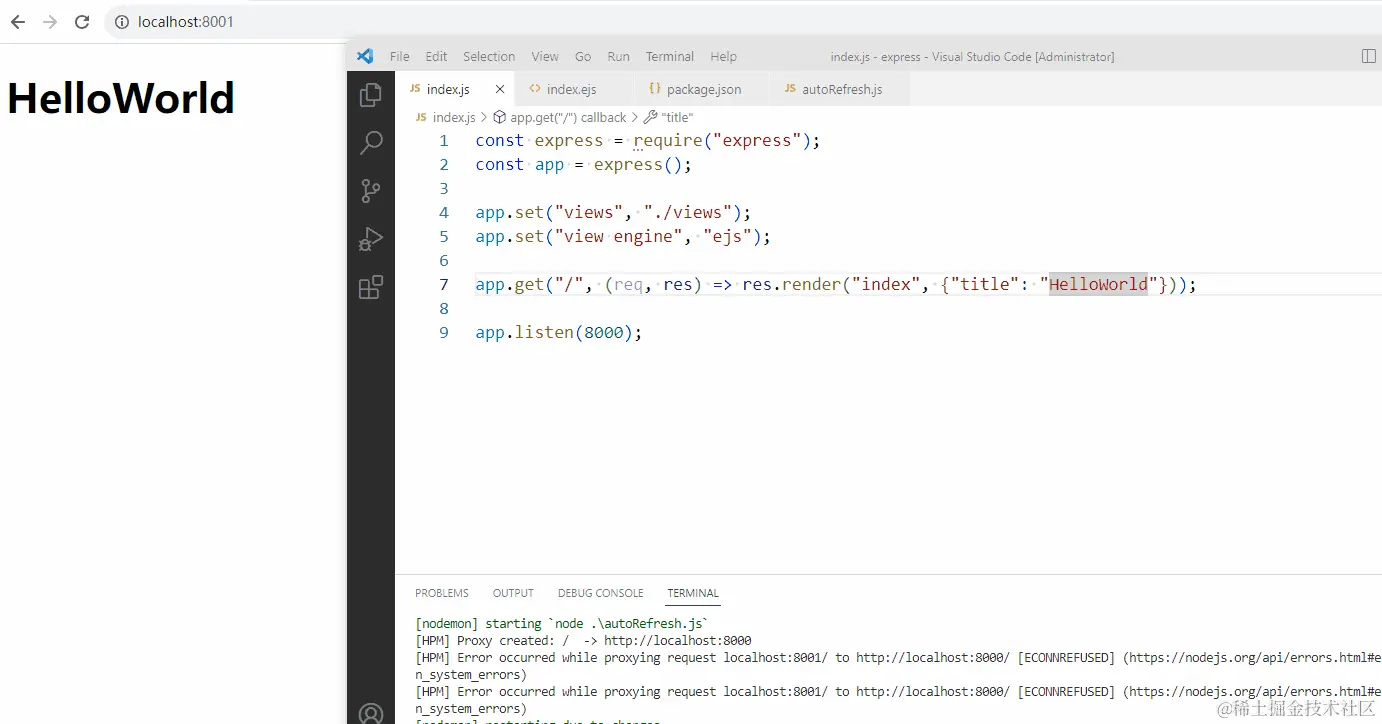
Task: Toggle the layout panel icon in title bar
Action: tap(1369, 57)
